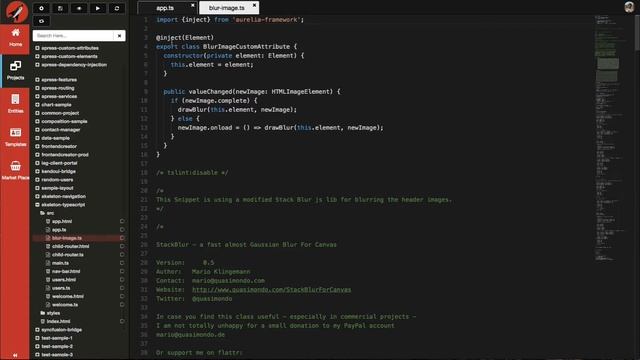Open the users.html file
The width and height of the screenshot is (640, 360).
point(64,280)
